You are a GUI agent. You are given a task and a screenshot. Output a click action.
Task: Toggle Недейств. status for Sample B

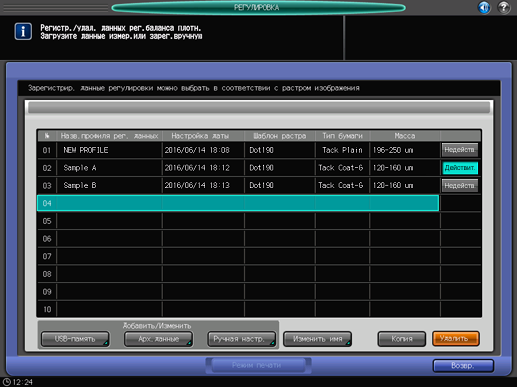[460, 185]
